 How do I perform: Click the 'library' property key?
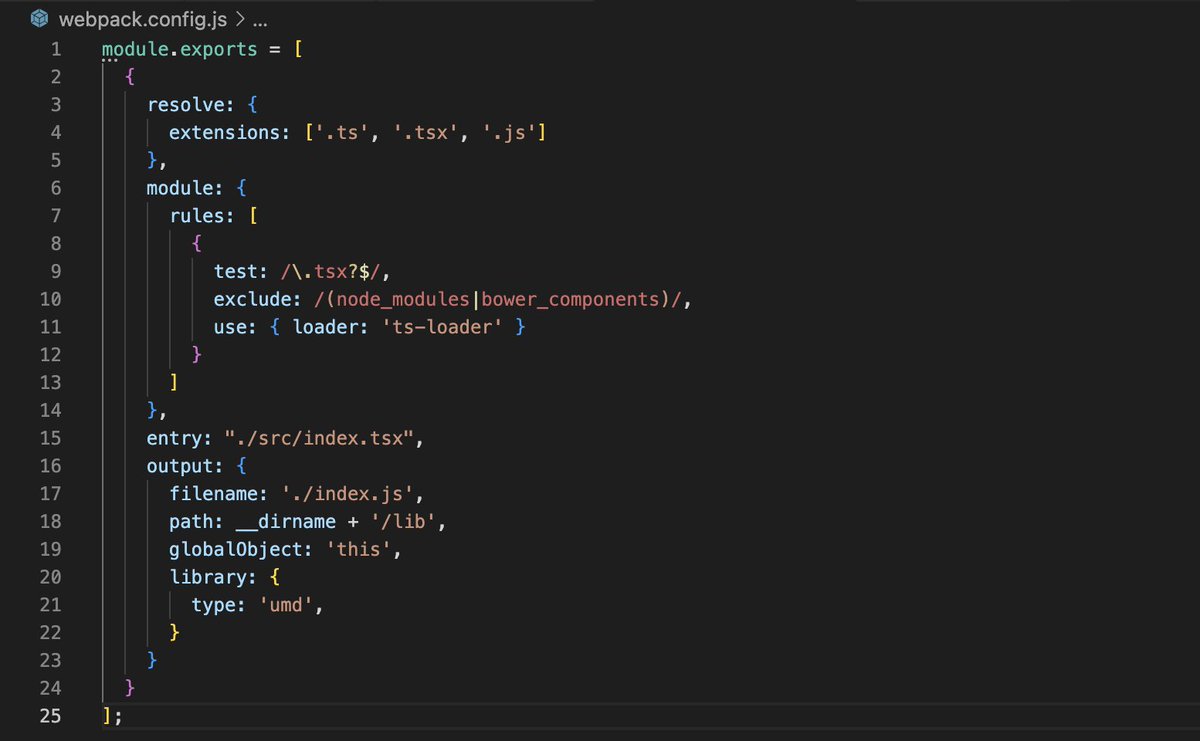pos(207,577)
